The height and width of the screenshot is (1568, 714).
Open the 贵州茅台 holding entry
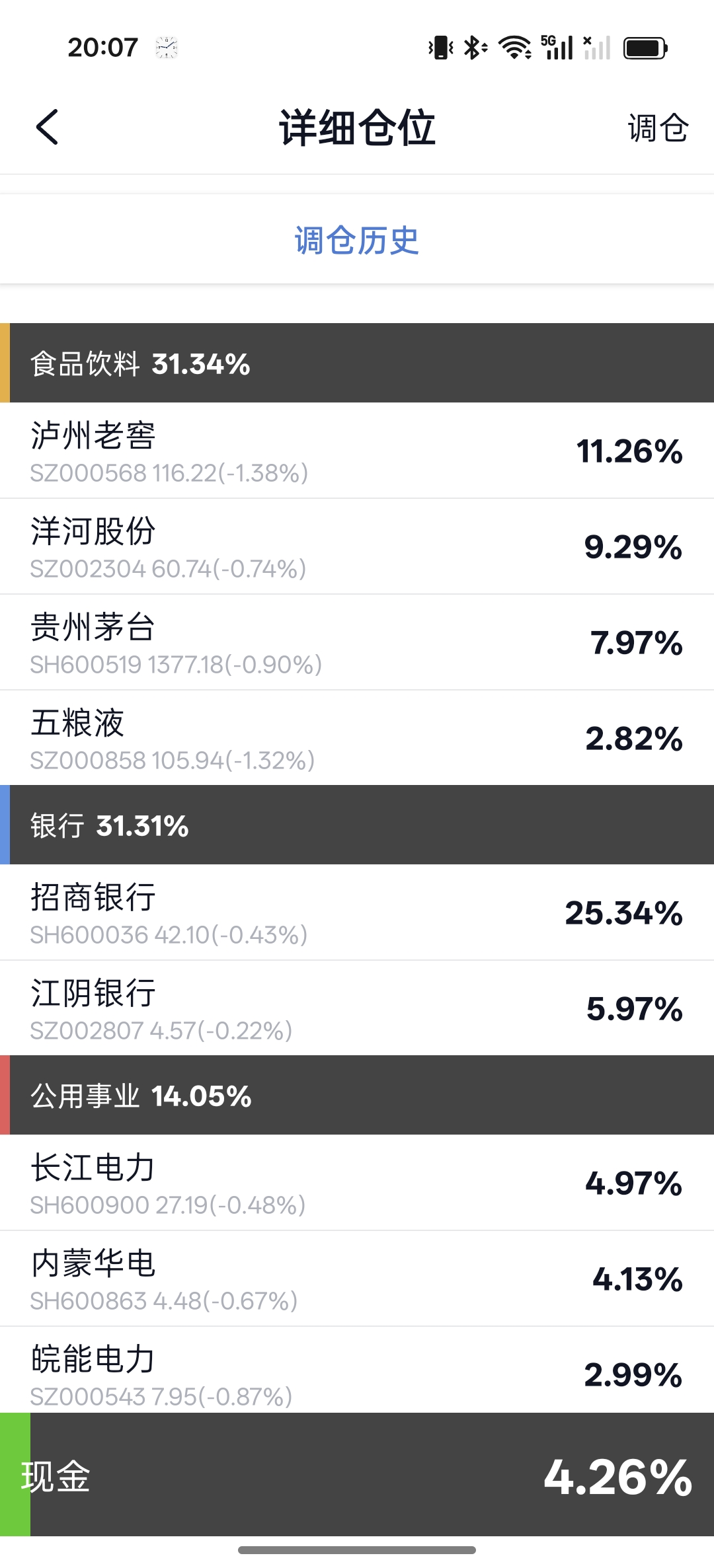click(x=357, y=643)
